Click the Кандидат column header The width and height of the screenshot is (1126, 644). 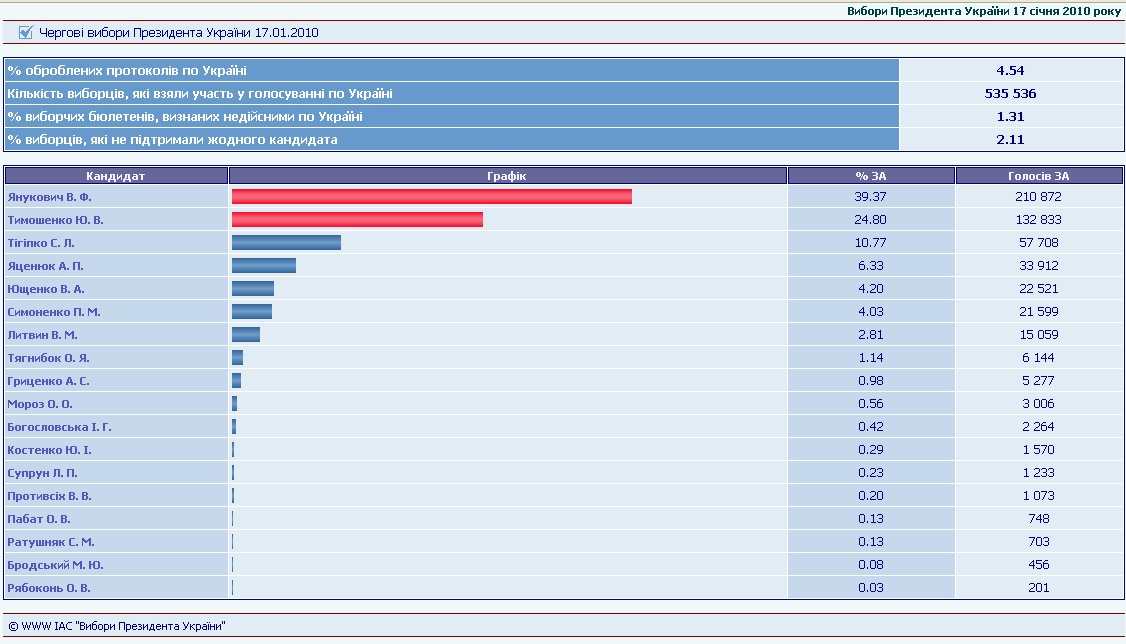116,176
